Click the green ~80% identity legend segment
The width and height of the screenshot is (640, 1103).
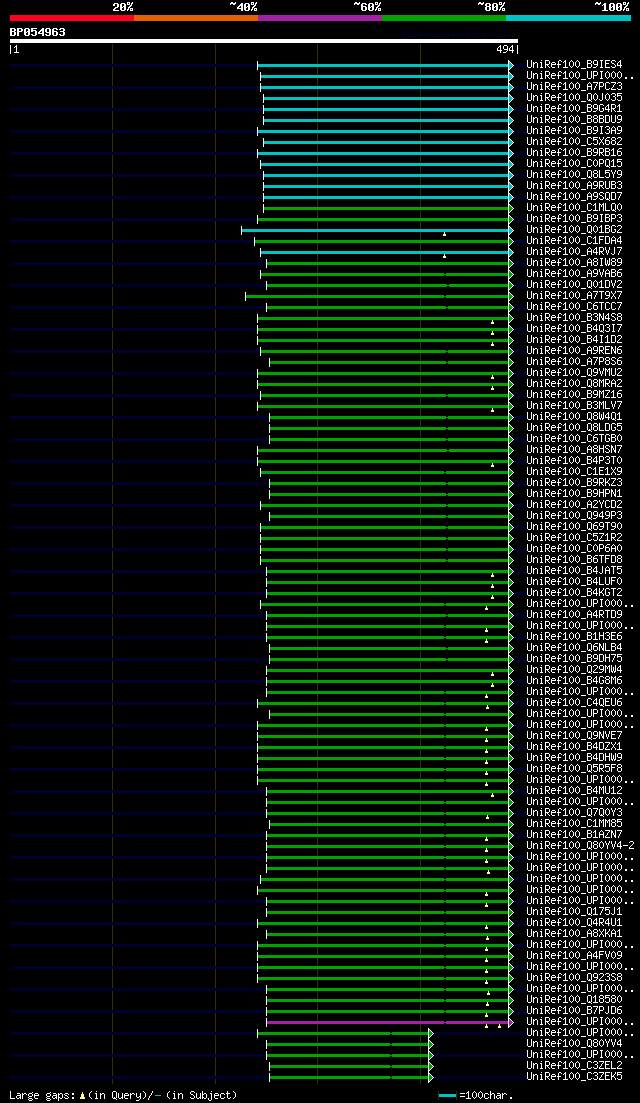(444, 18)
